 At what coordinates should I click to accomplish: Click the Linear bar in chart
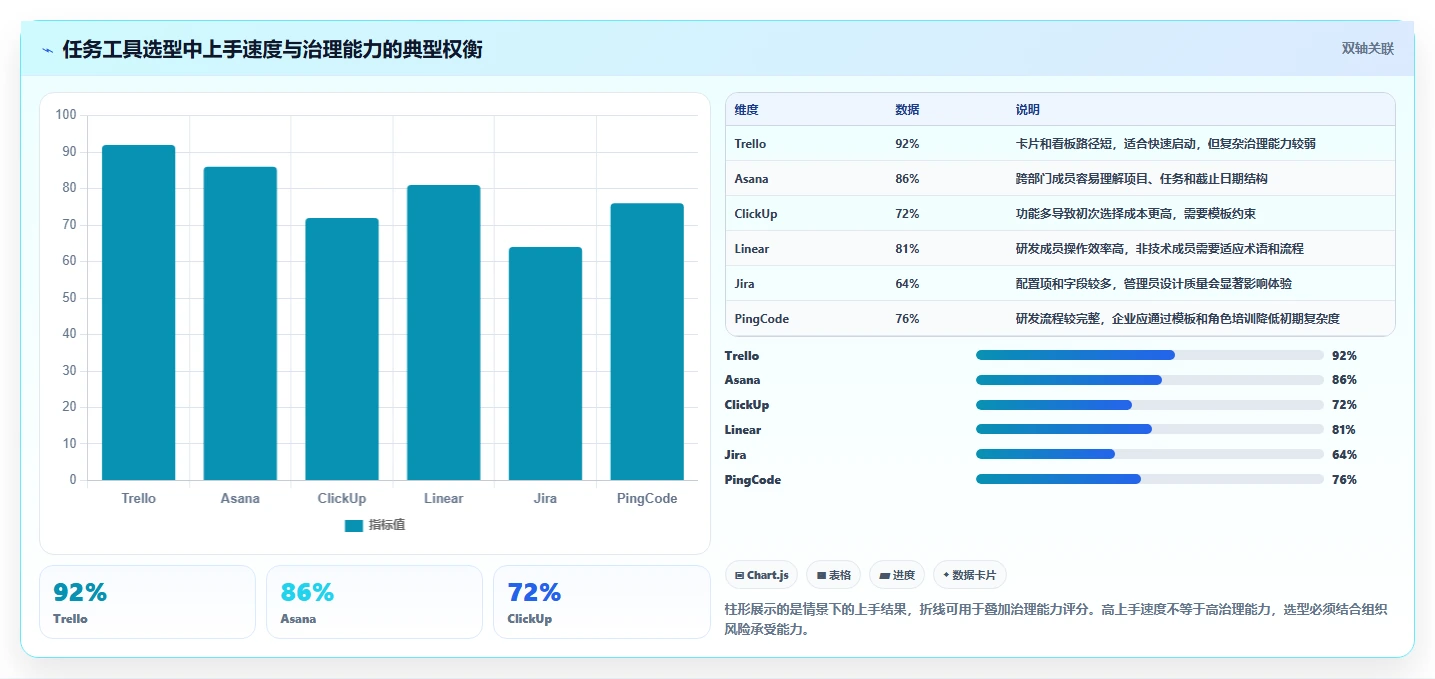coord(444,333)
